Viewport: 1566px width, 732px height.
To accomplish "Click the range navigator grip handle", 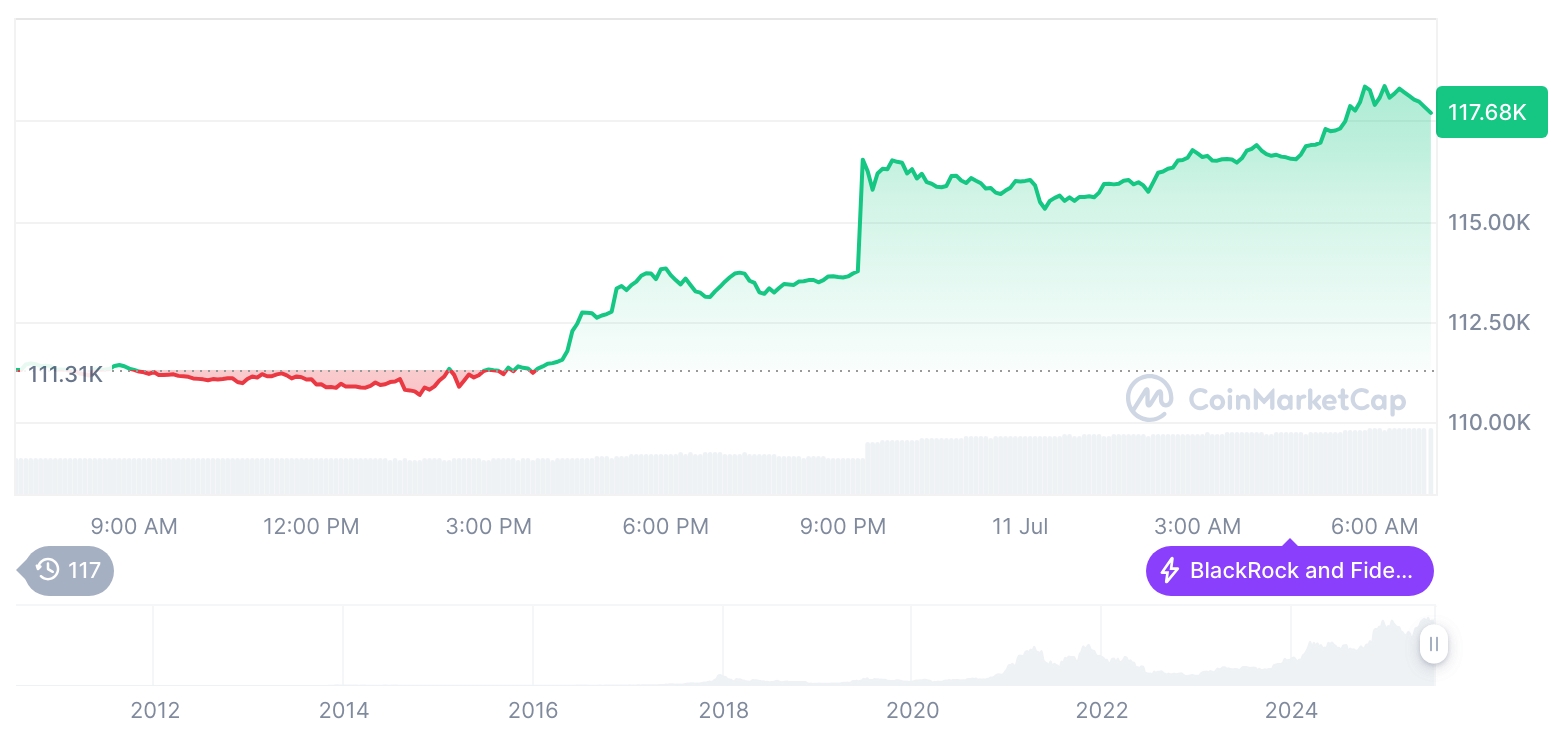I will [1434, 644].
